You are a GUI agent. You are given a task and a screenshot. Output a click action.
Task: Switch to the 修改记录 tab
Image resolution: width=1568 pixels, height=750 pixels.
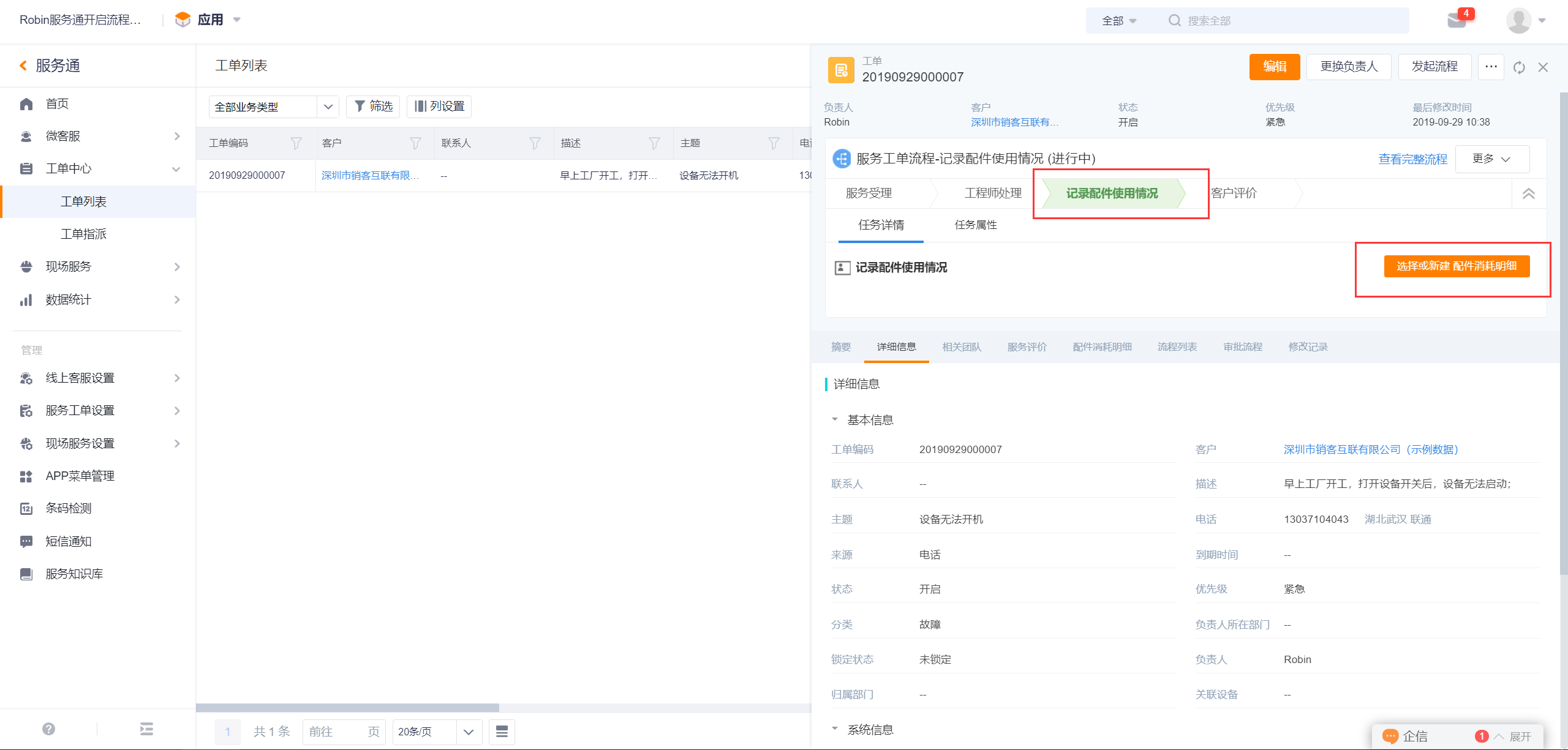(x=1308, y=347)
